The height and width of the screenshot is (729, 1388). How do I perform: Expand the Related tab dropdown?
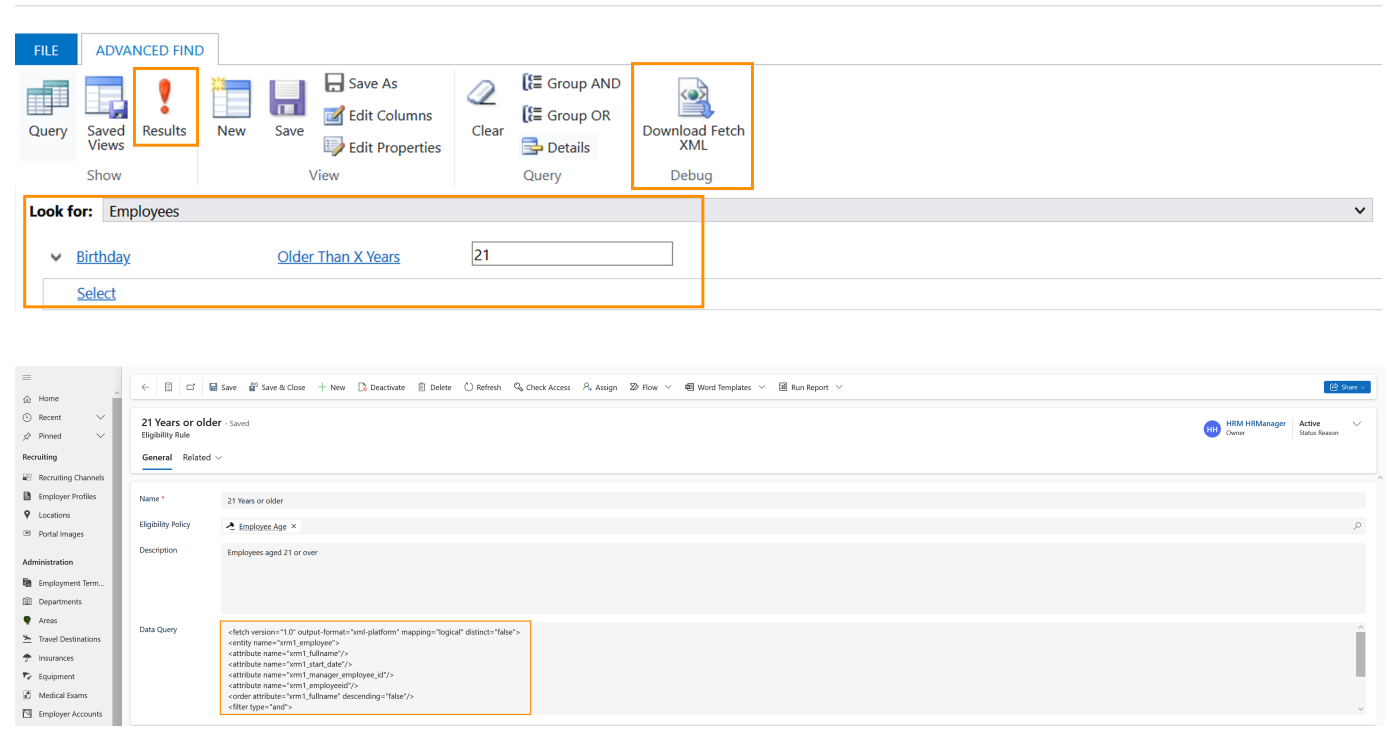pos(202,458)
